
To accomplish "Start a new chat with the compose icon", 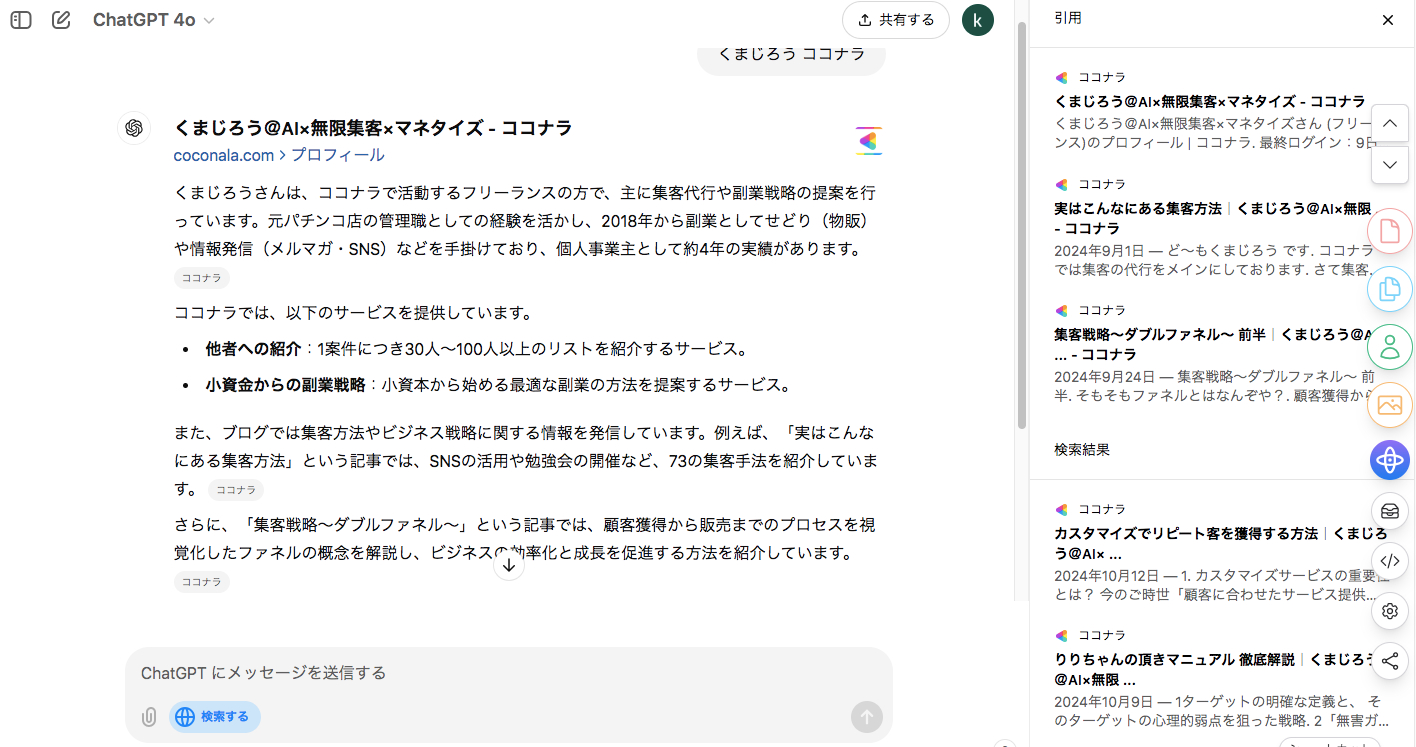I will [61, 20].
